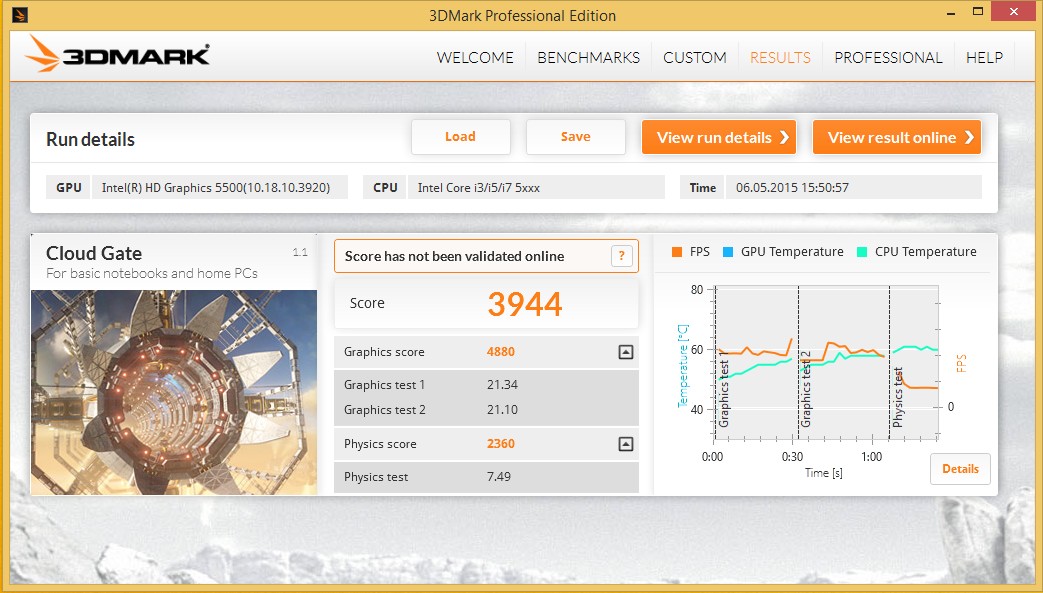This screenshot has height=593, width=1043.
Task: Click the Run details heading
Action: pyautogui.click(x=90, y=139)
